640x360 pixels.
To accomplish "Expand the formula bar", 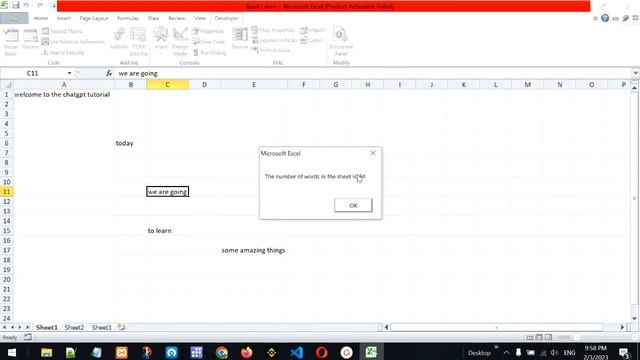I will [x=636, y=73].
